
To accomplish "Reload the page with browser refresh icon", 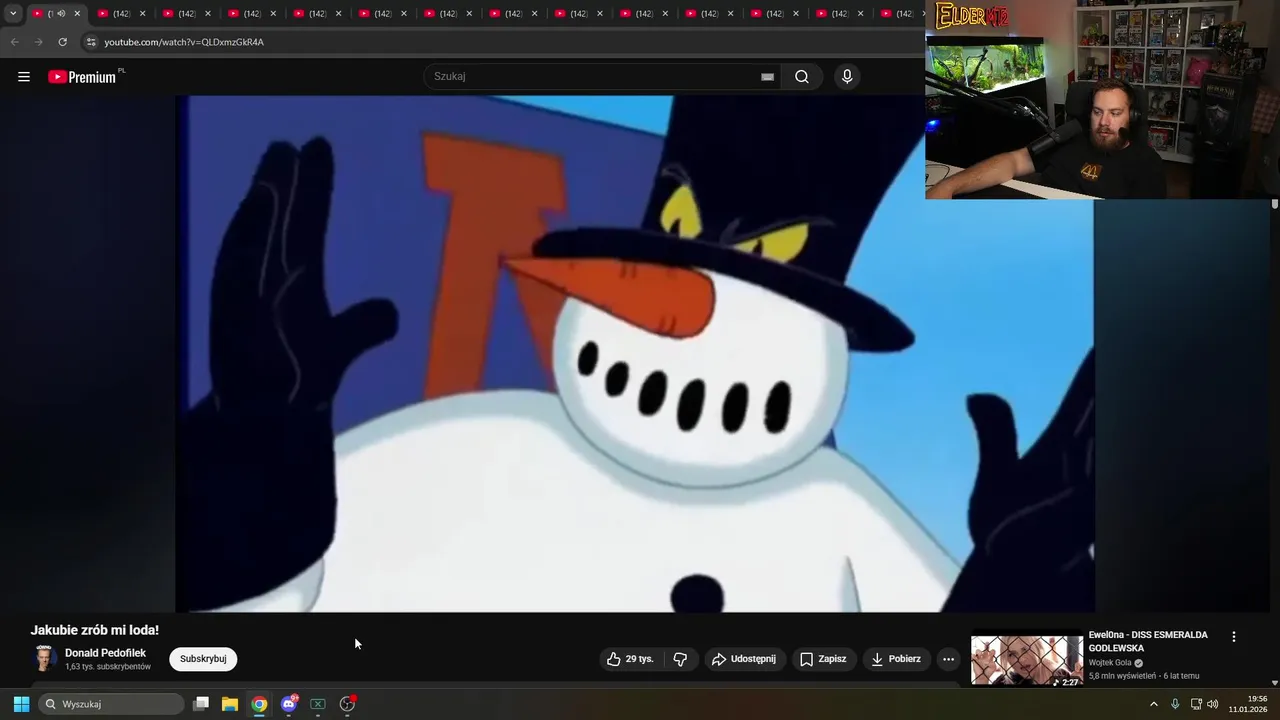I will 62,42.
